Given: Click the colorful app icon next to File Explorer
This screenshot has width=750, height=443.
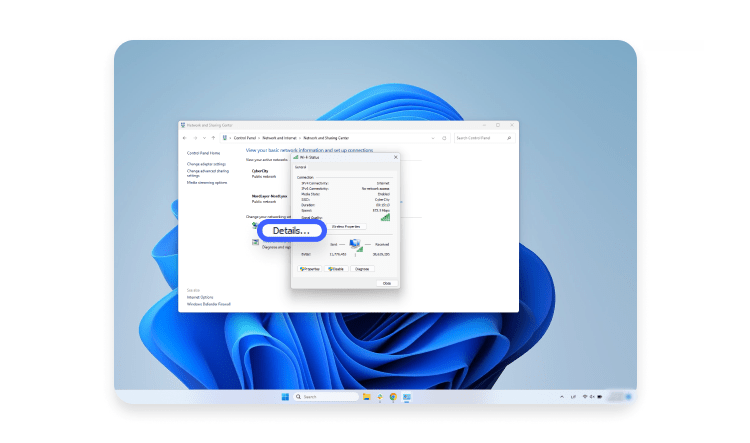Looking at the screenshot, I should pyautogui.click(x=380, y=397).
